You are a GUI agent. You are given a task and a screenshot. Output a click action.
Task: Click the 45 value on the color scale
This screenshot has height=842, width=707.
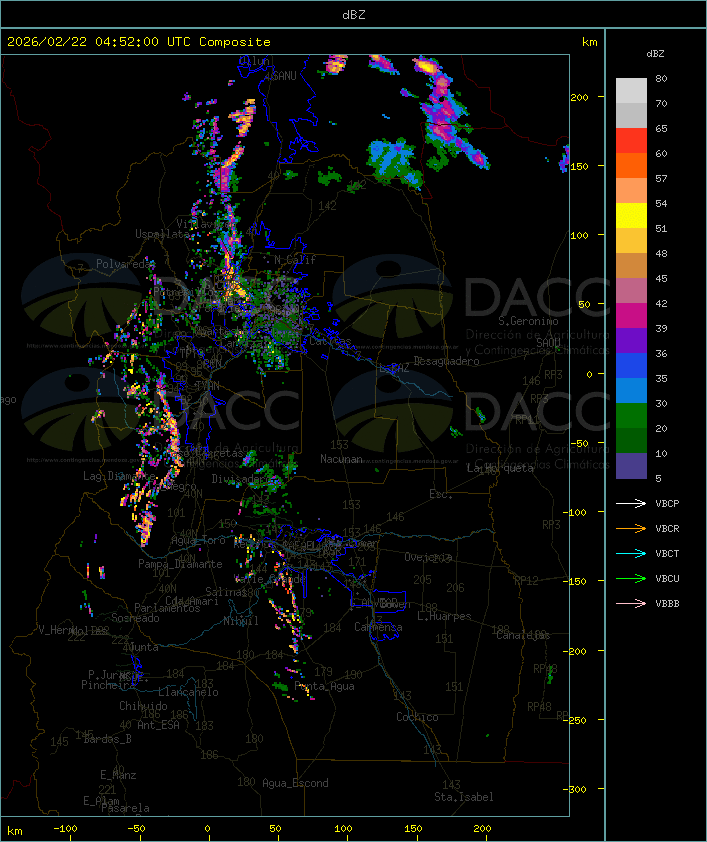coord(661,278)
